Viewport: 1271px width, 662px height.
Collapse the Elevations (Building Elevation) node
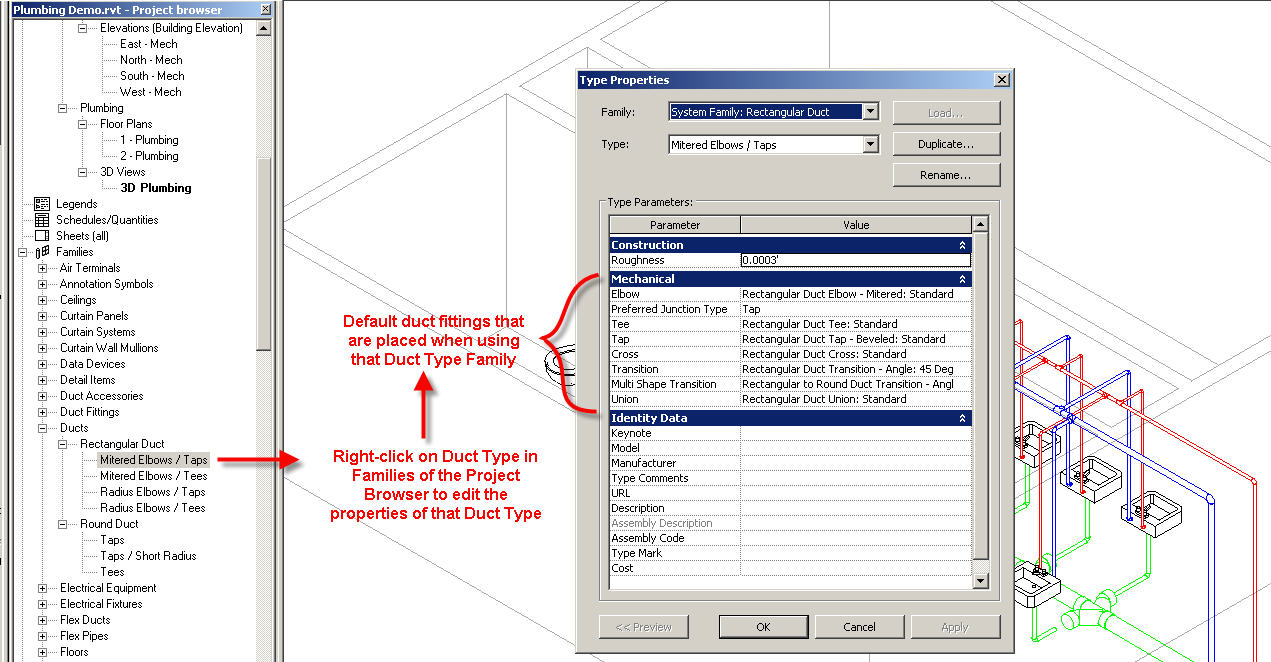[82, 28]
